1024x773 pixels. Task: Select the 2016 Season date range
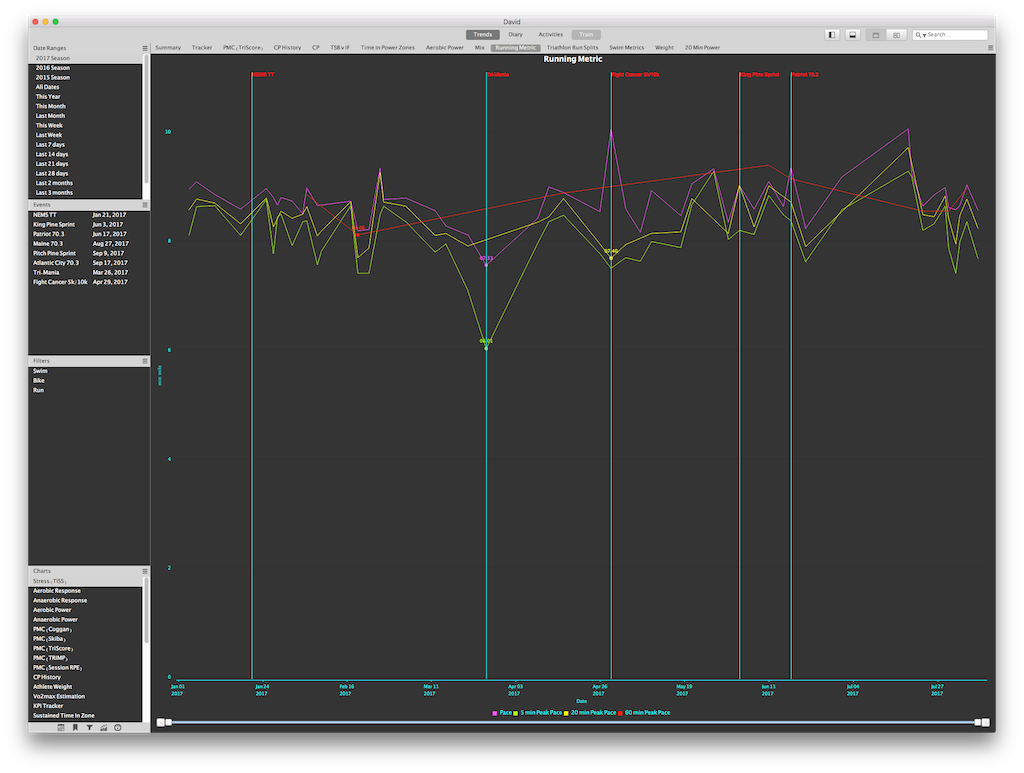[85, 68]
